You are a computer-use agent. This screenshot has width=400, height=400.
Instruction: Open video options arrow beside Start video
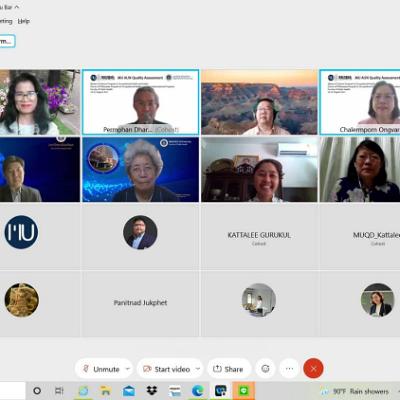pos(198,369)
